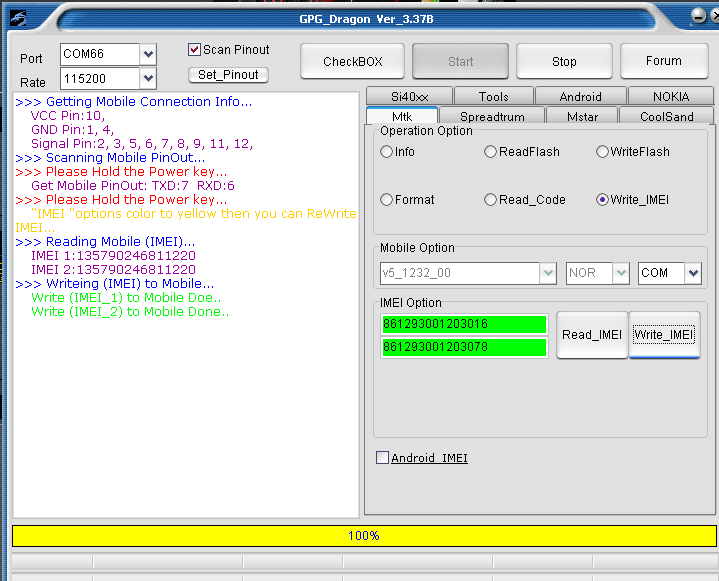Screen dimensions: 719x581
Task: Click the yellow 100% progress bar
Action: click(x=364, y=536)
